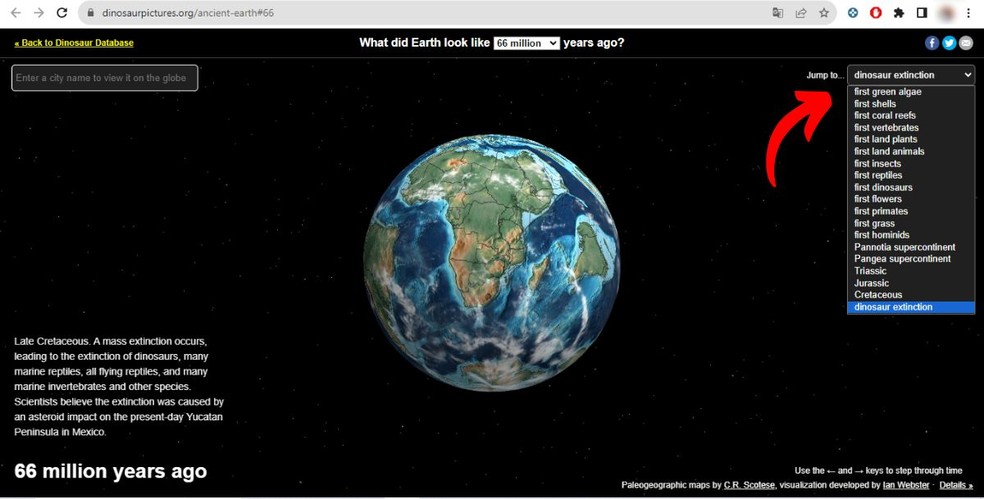Image resolution: width=984 pixels, height=499 pixels.
Task: Jump to Pangea supercontinent
Action: tap(911, 259)
